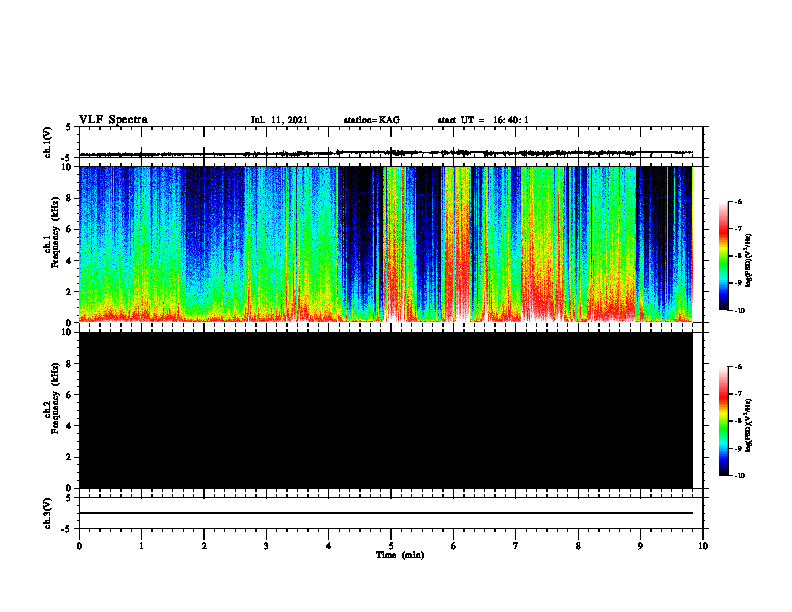
Task: Click inside the black ch.2 spectrogram panel
Action: 386,410
